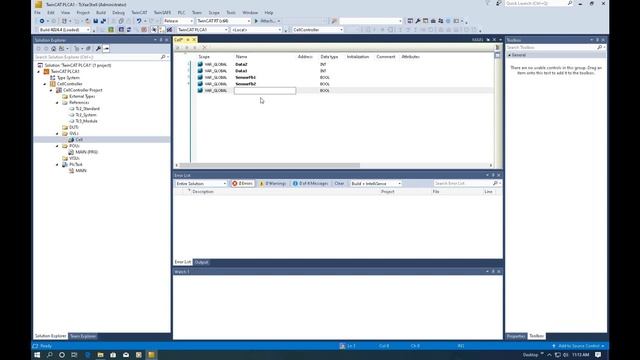Screen dimensions: 640x360
Task: Toggle auto-hide pin on Solution Explorer
Action: point(161,40)
